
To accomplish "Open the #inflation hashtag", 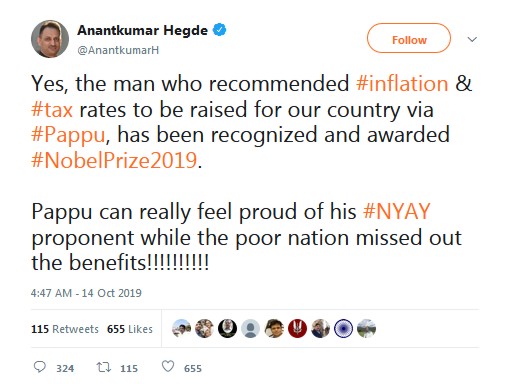I will click(402, 83).
